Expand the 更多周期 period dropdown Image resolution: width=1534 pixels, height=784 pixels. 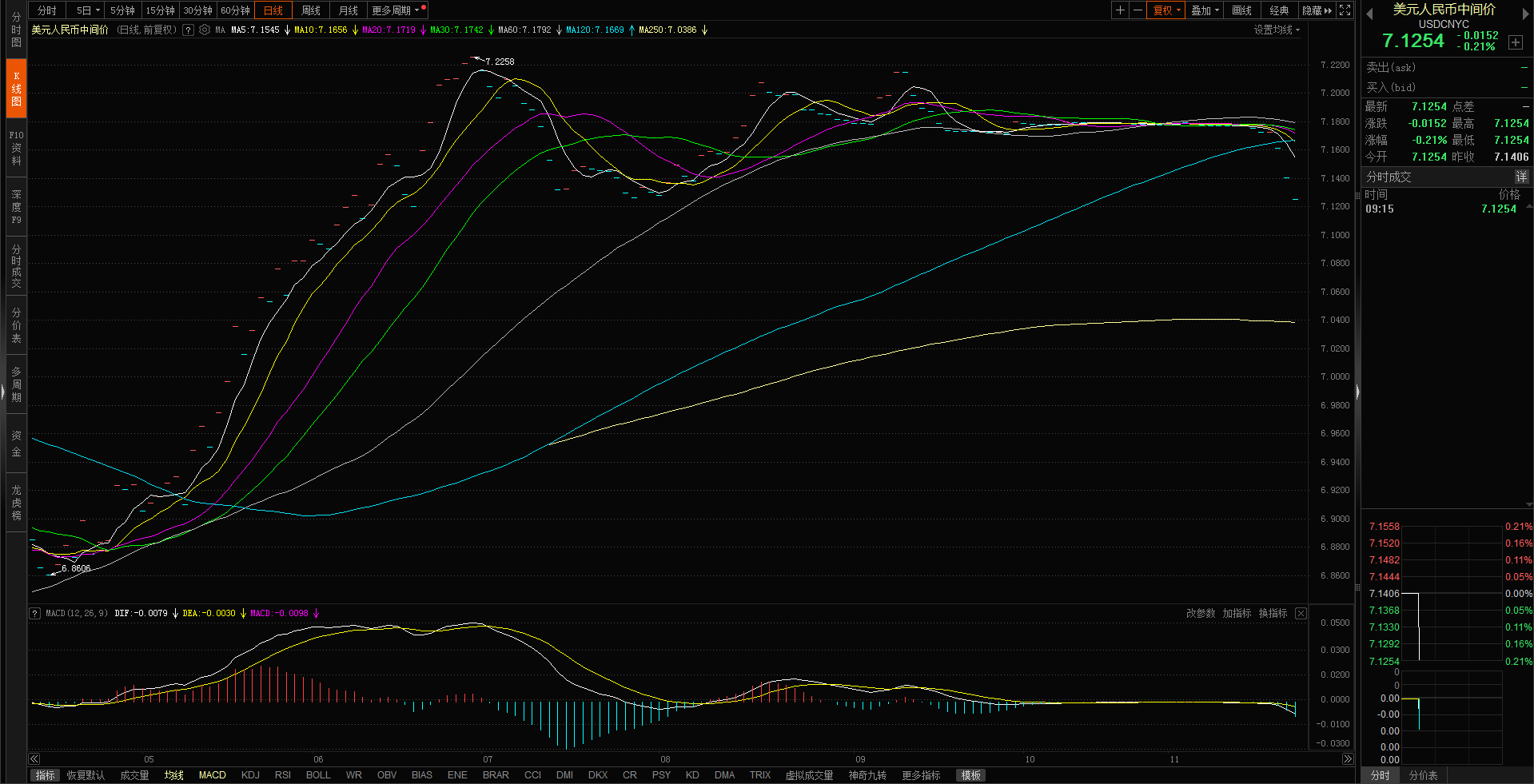click(395, 10)
